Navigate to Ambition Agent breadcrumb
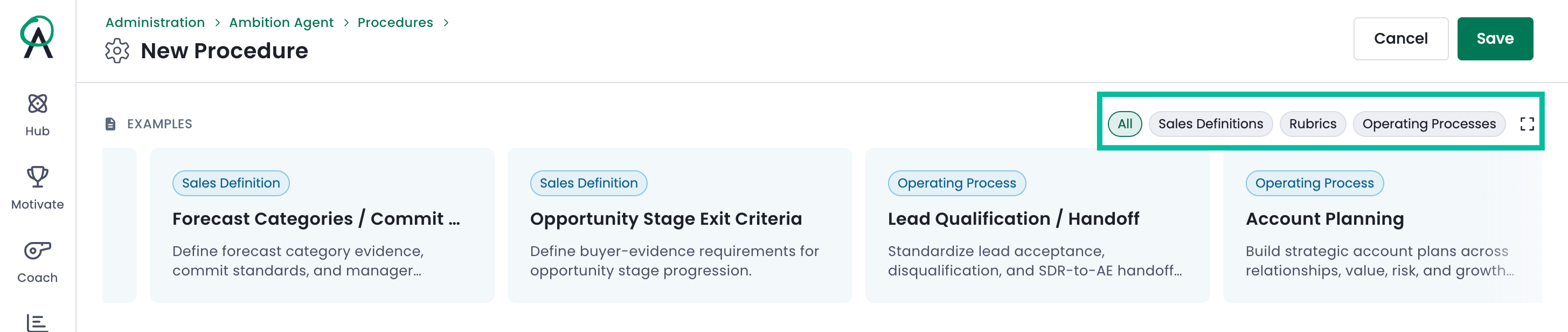 click(281, 23)
